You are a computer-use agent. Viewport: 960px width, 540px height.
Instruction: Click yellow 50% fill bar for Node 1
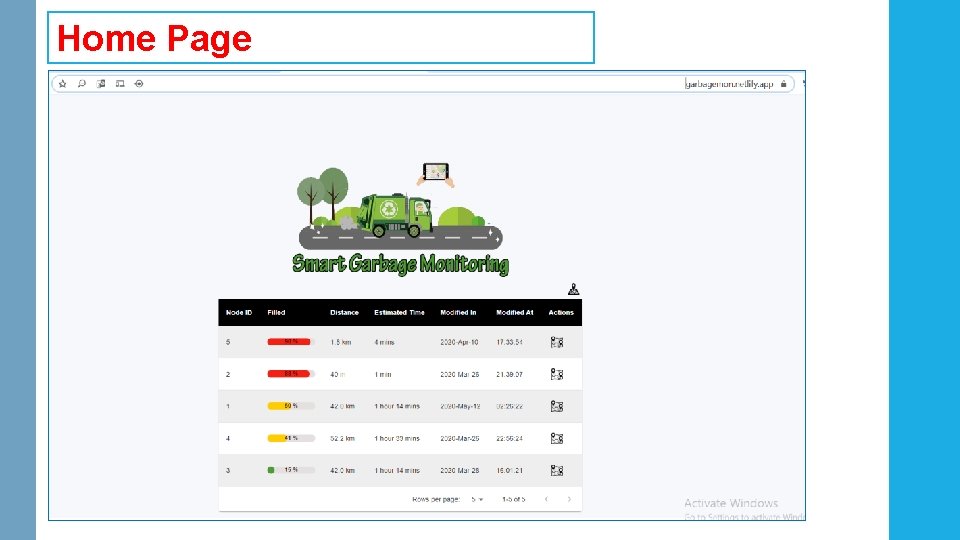coord(291,406)
